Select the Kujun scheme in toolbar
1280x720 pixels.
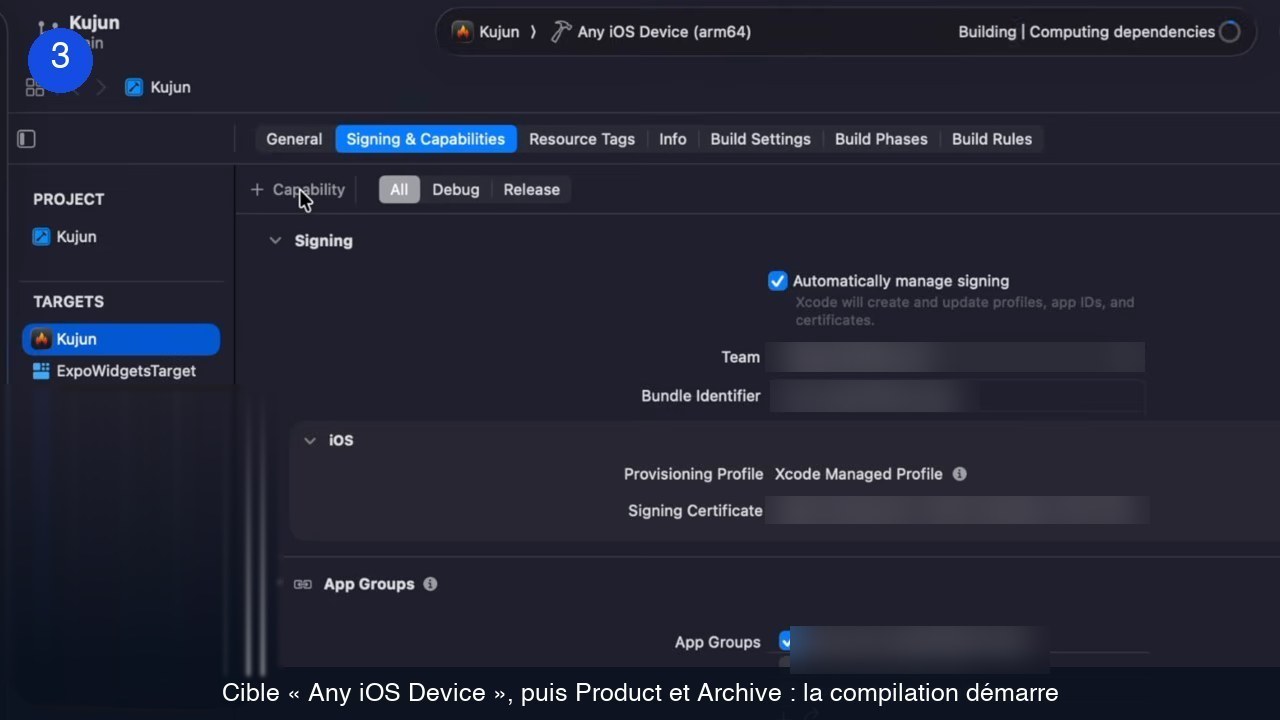point(486,32)
